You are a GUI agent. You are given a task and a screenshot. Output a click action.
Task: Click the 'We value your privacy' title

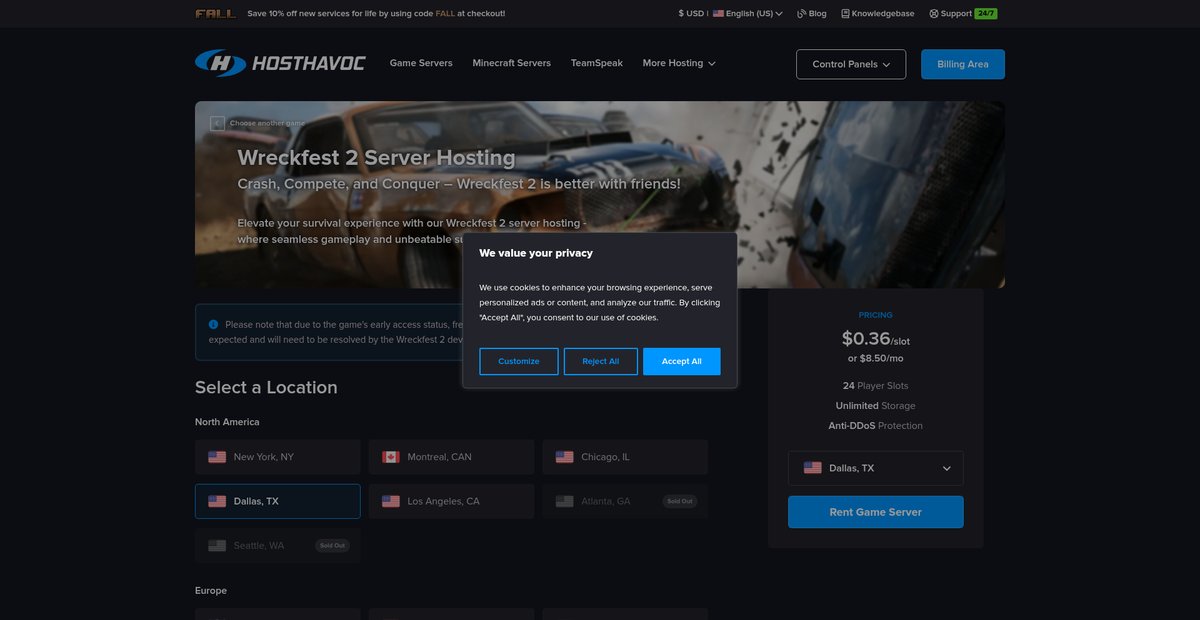tap(536, 253)
